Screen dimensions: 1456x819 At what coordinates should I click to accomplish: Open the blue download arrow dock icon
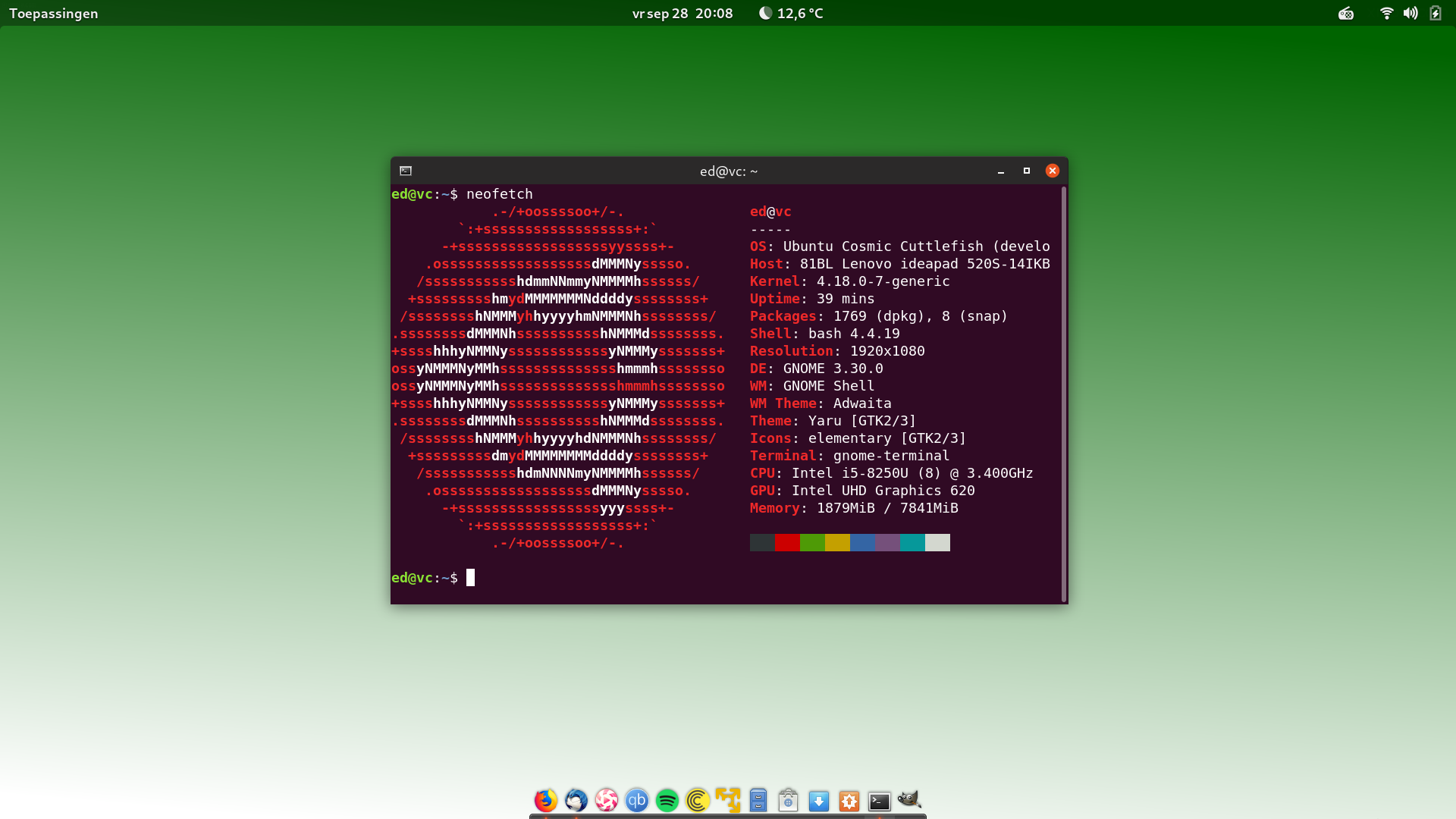coord(819,801)
